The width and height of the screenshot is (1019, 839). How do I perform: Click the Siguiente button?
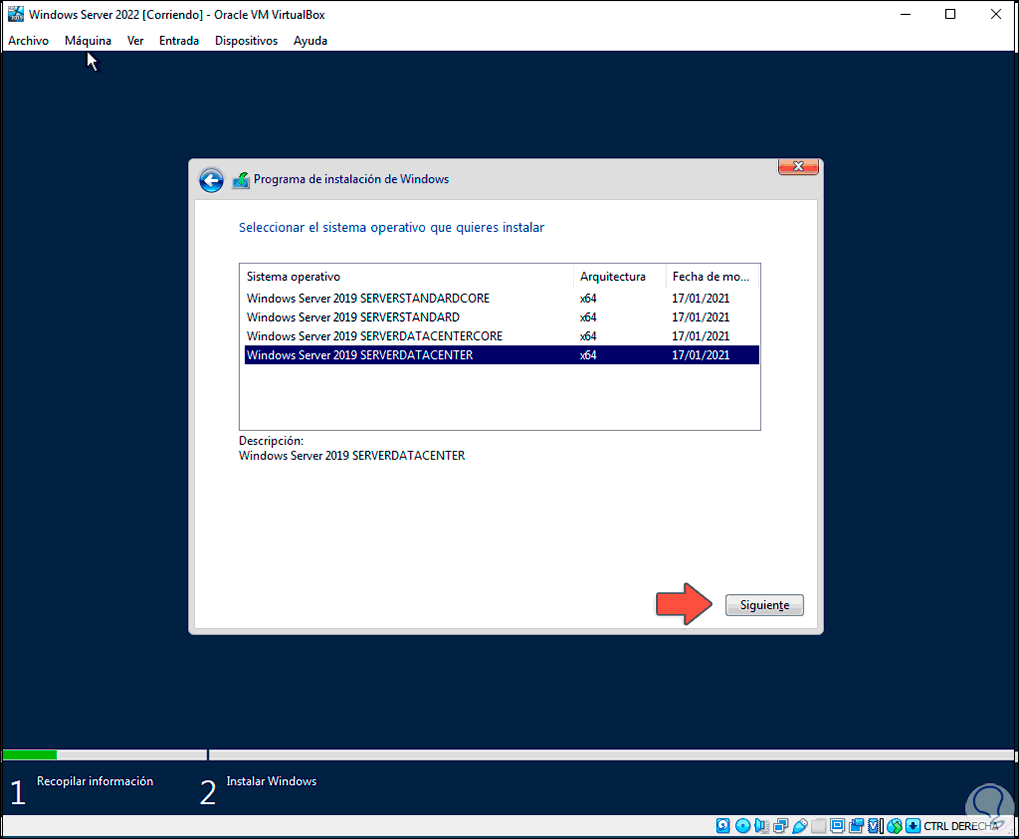[x=764, y=605]
